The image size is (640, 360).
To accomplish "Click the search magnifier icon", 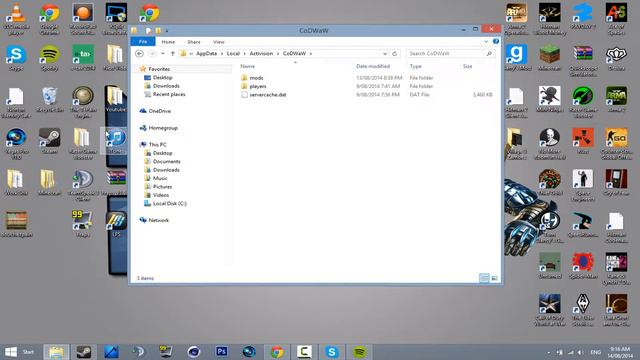I will click(x=489, y=53).
